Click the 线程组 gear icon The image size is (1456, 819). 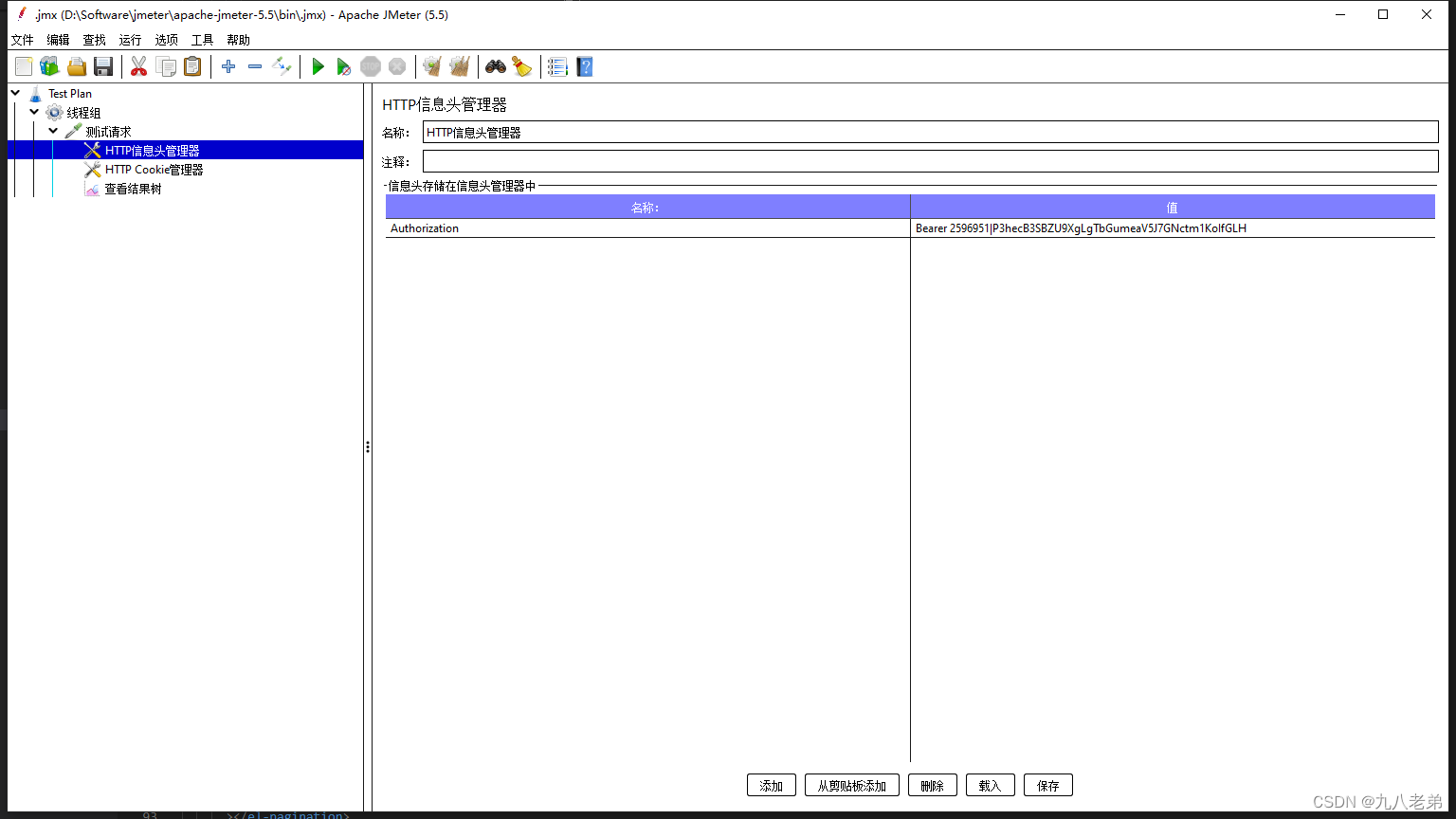pos(55,112)
